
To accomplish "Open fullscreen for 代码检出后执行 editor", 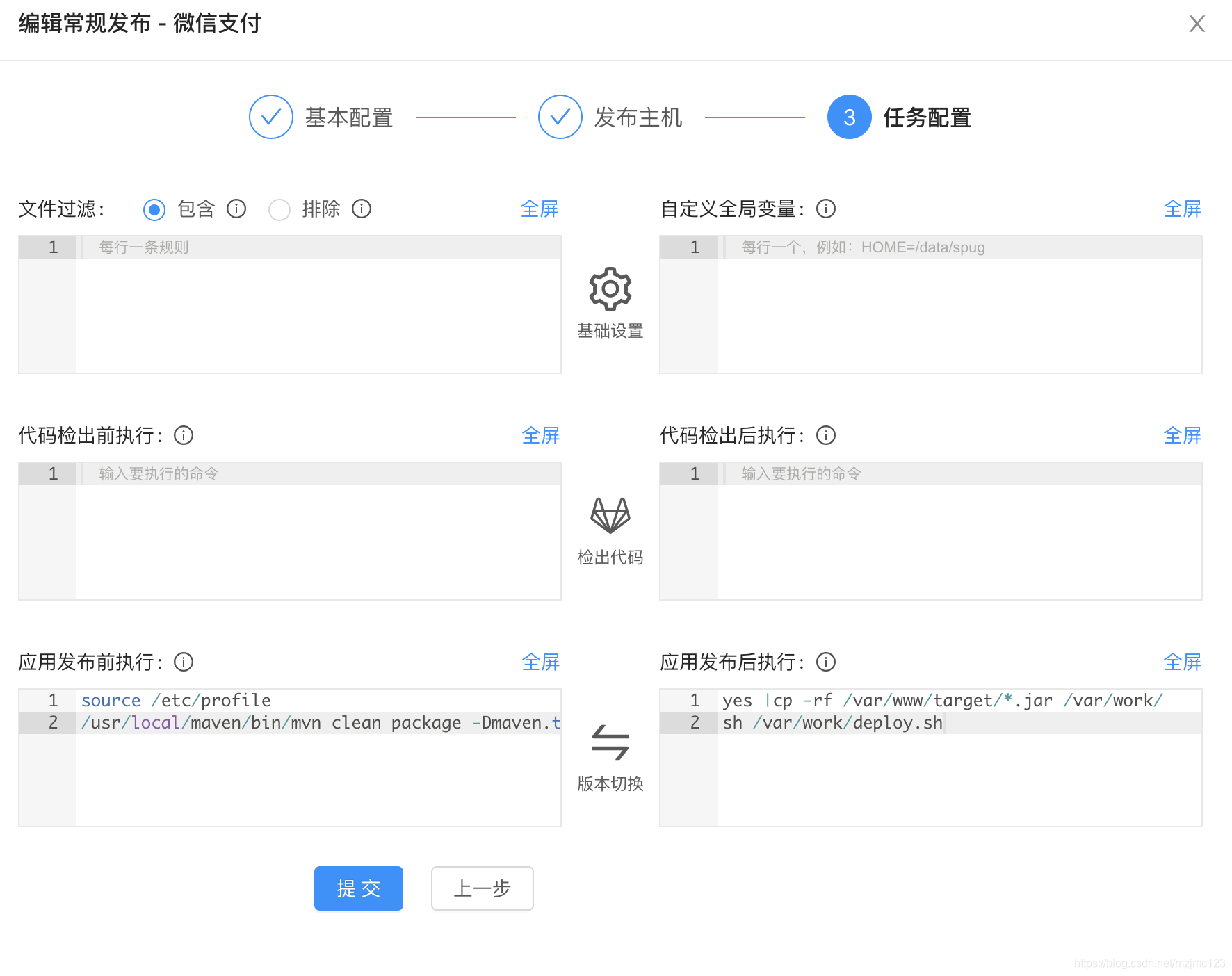I will click(1183, 435).
